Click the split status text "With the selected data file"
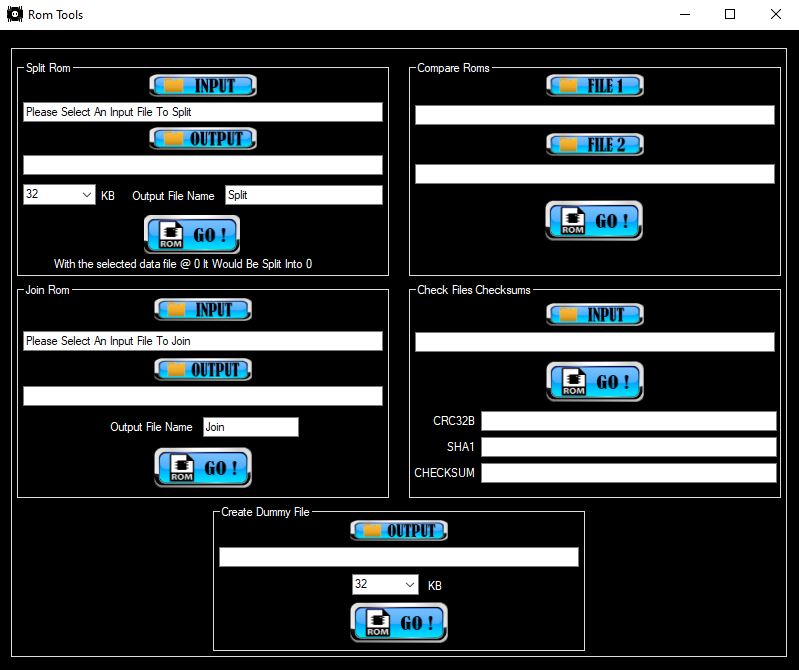 [x=183, y=264]
